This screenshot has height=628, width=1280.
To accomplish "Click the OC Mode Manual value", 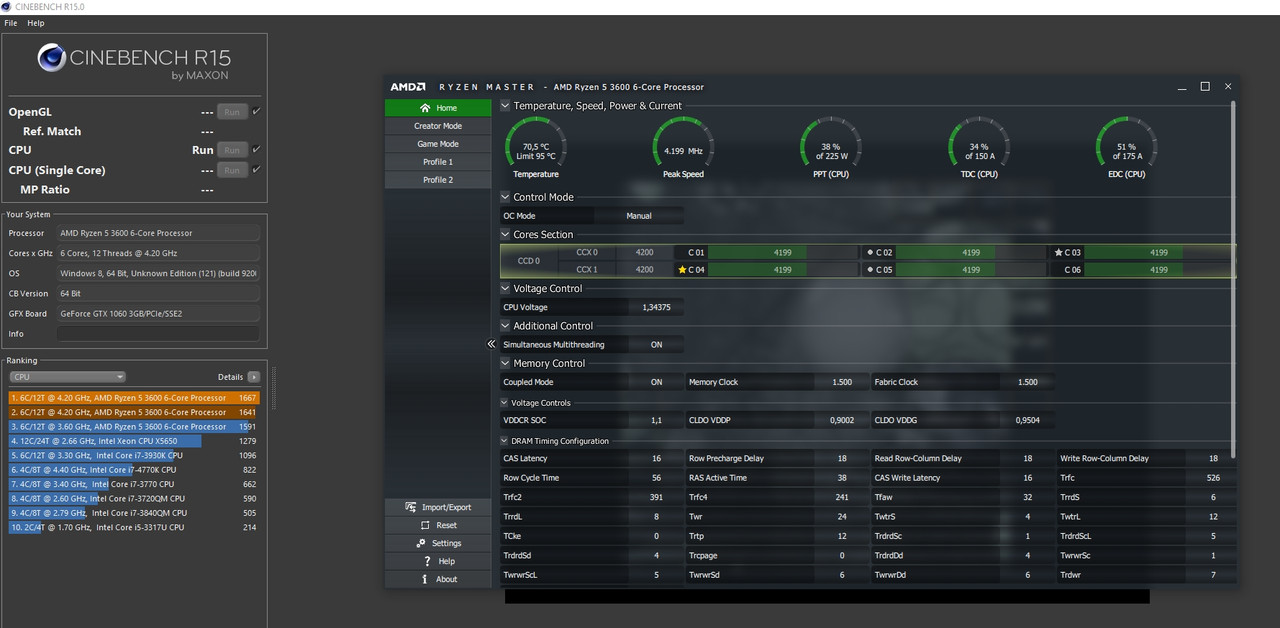I will click(x=639, y=216).
